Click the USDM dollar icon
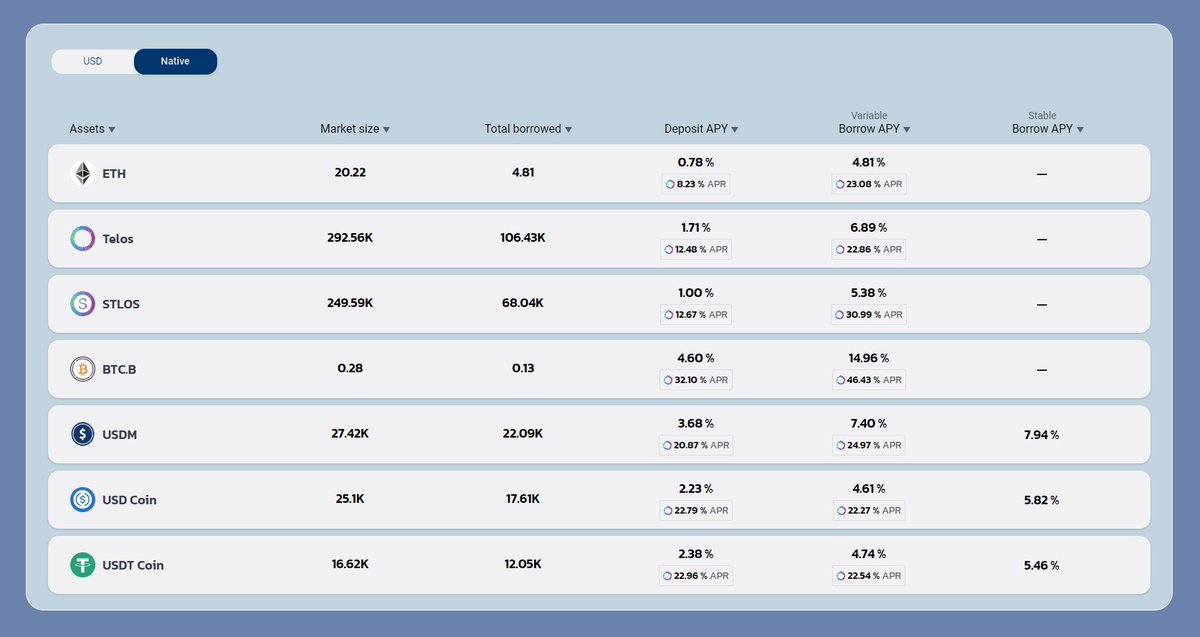Screen dimensions: 1200x637 click(82, 434)
